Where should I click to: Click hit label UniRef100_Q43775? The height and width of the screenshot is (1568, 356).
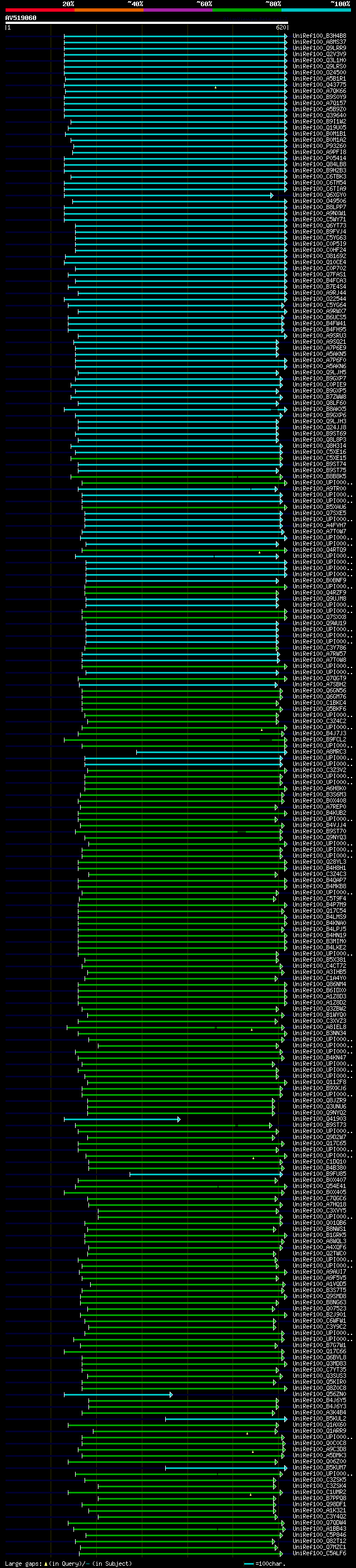319,85
